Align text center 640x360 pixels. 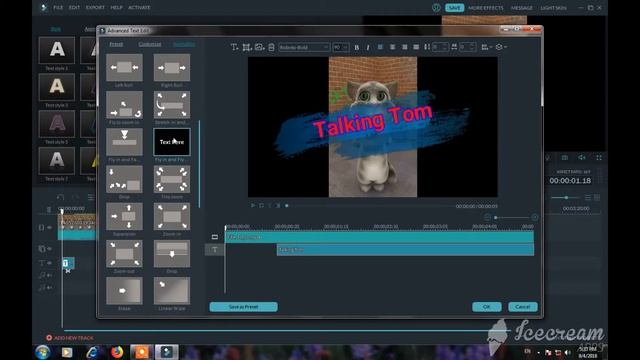tap(392, 47)
